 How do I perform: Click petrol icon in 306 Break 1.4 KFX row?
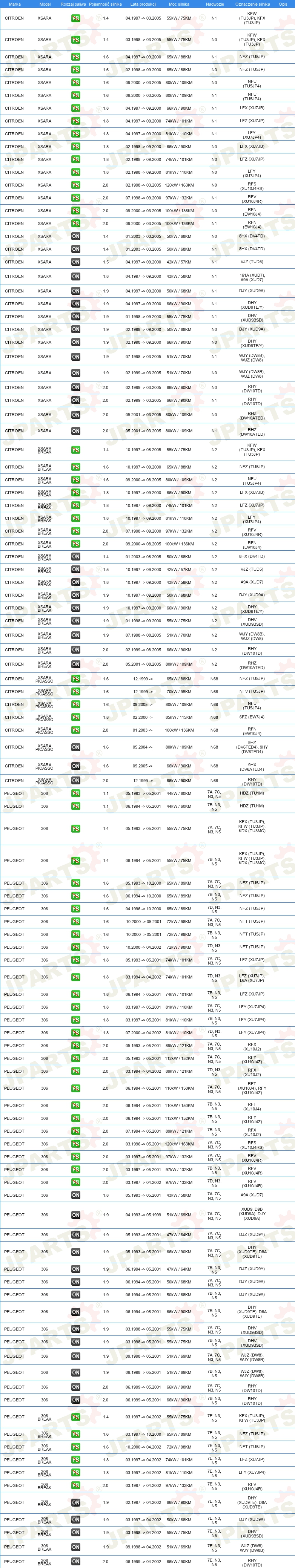75,1417
